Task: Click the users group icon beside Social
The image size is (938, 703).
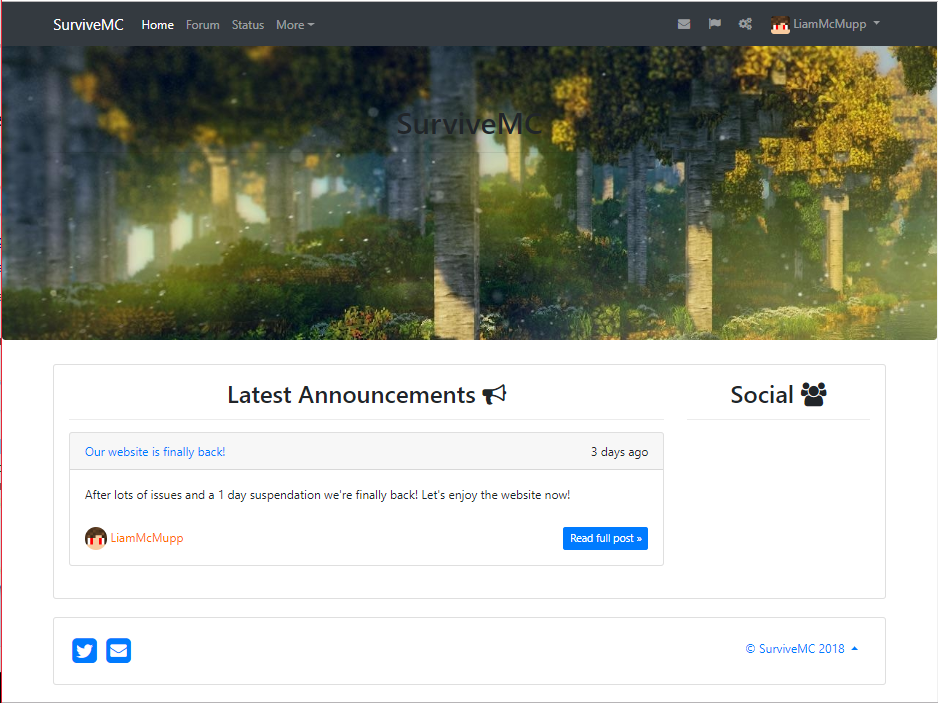Action: (814, 394)
